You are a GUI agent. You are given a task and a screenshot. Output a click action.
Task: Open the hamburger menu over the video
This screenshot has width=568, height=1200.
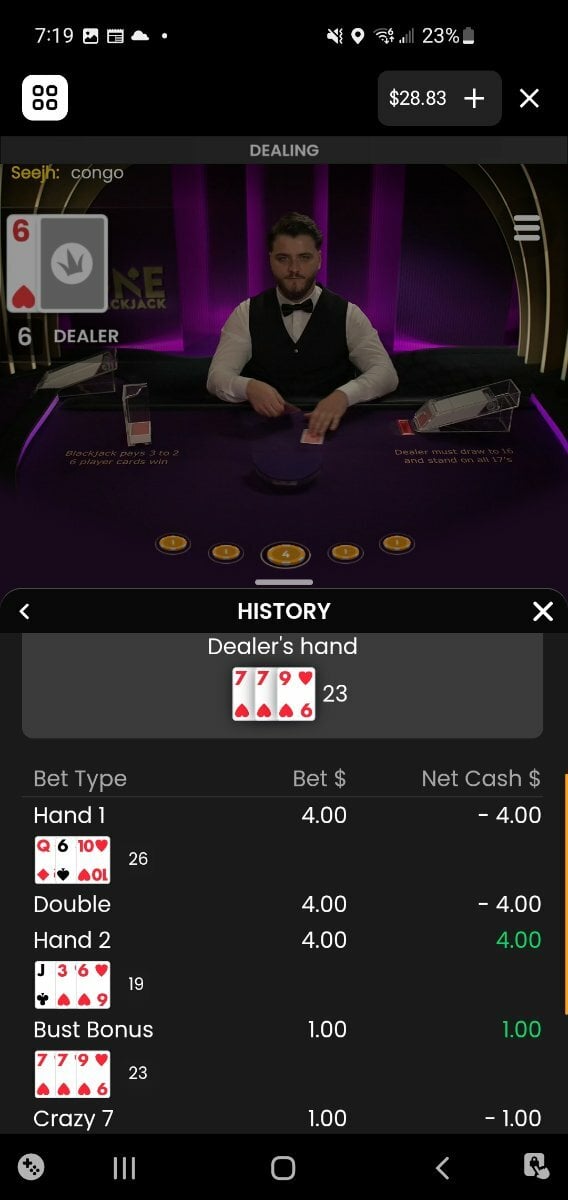tap(527, 228)
